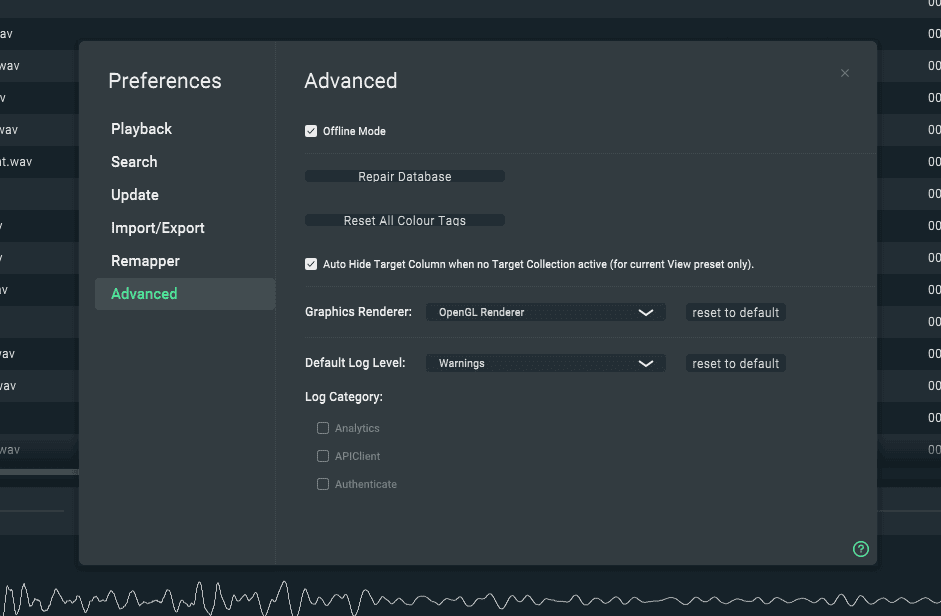
Task: Click the chevron arrow beside Warnings
Action: [646, 363]
